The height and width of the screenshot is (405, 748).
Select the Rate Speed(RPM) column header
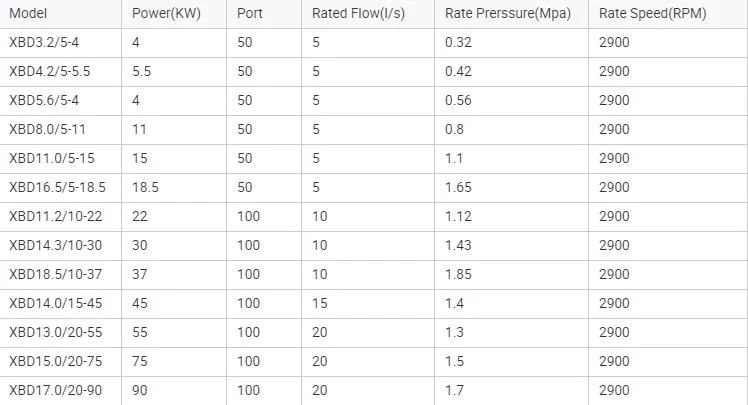point(646,15)
